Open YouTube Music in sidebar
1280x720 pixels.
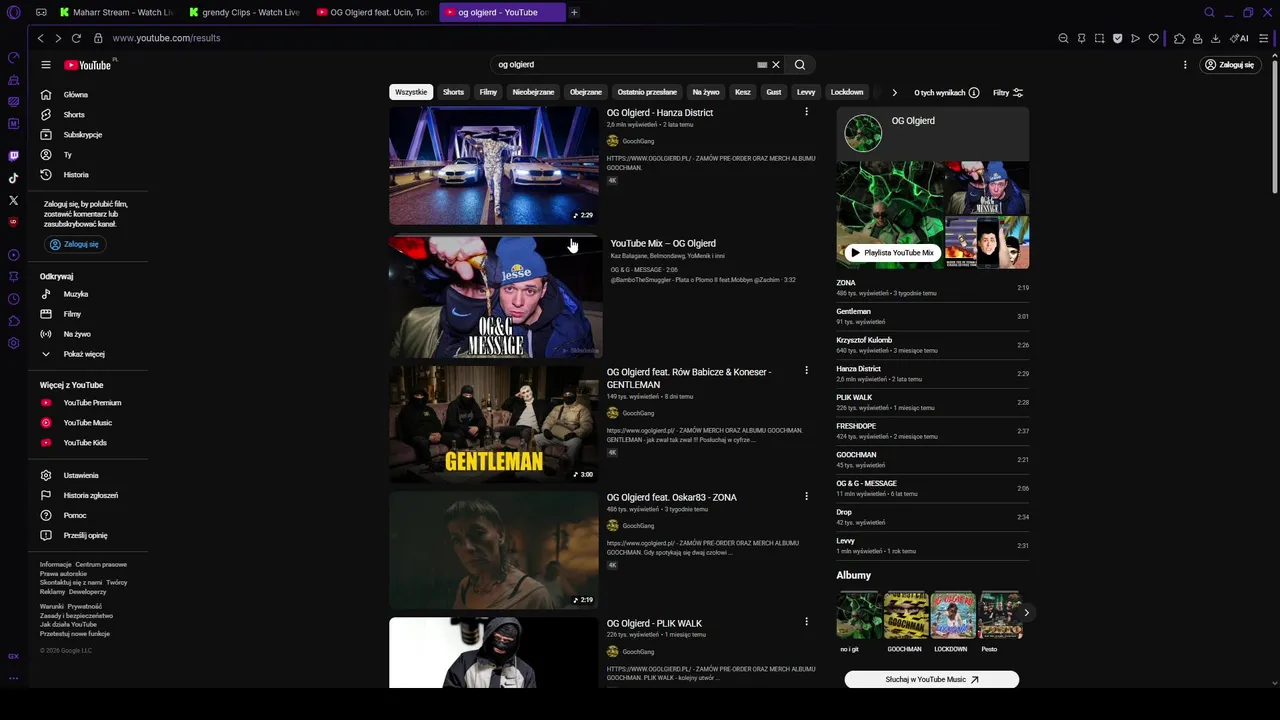(x=88, y=423)
